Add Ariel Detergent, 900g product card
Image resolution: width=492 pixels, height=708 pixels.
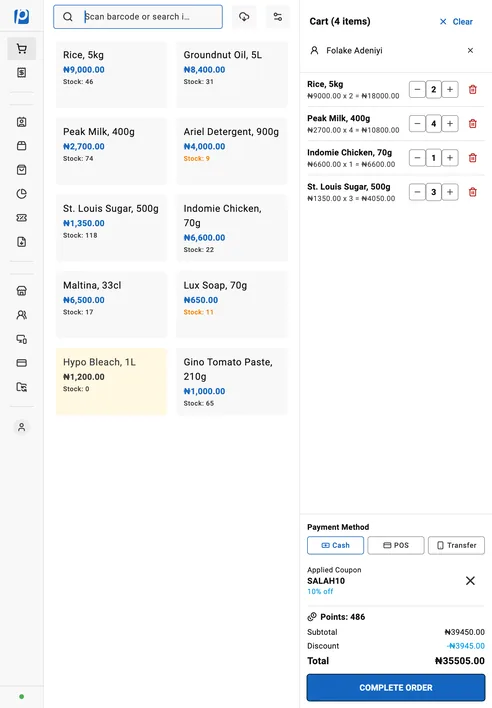point(232,151)
